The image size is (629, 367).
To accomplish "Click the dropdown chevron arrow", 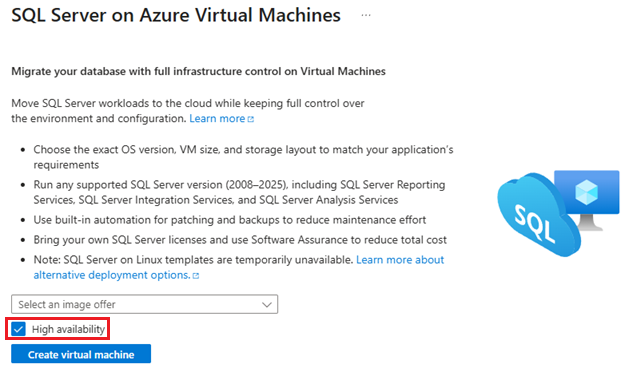I will tap(267, 305).
